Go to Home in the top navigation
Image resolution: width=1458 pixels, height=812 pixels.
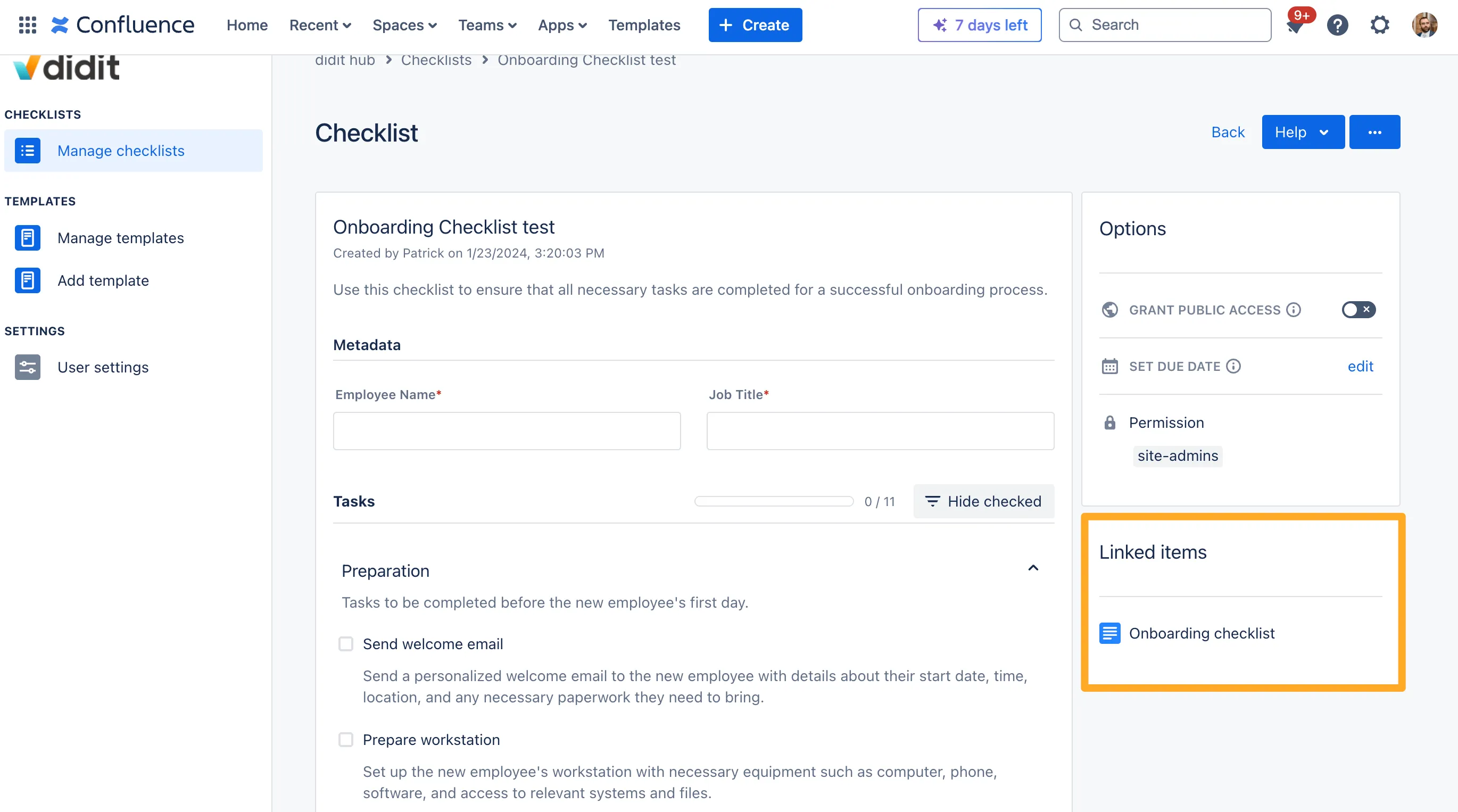point(247,25)
